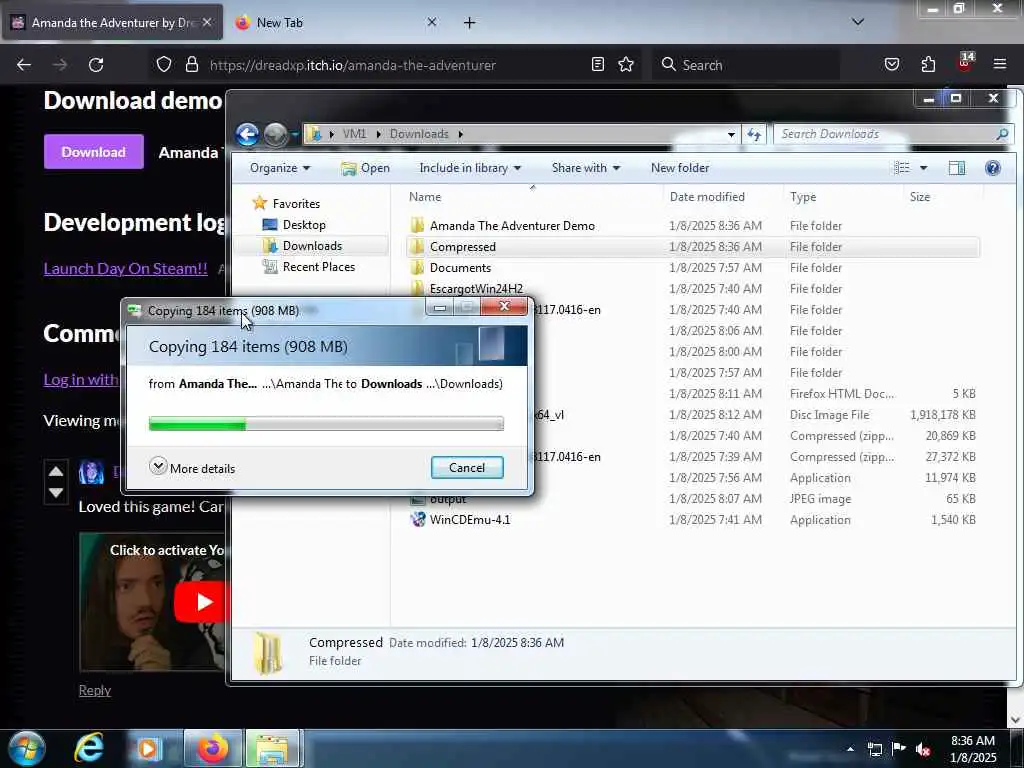Click New folder in the toolbar
This screenshot has width=1024, height=768.
tap(680, 168)
